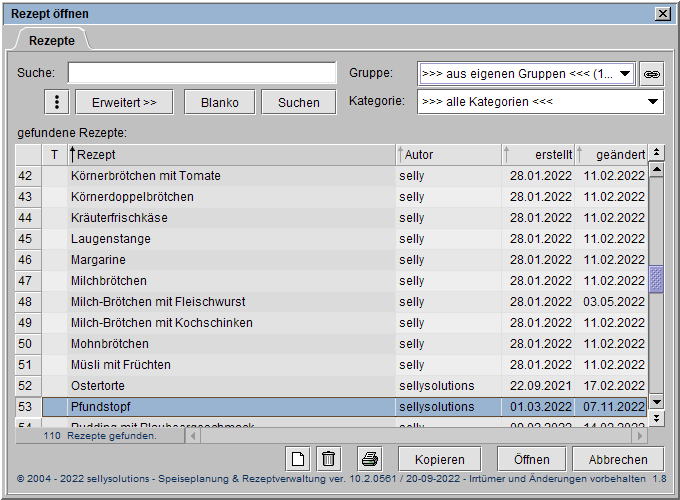Click the trash delete icon
The image size is (680, 500).
[x=327, y=459]
